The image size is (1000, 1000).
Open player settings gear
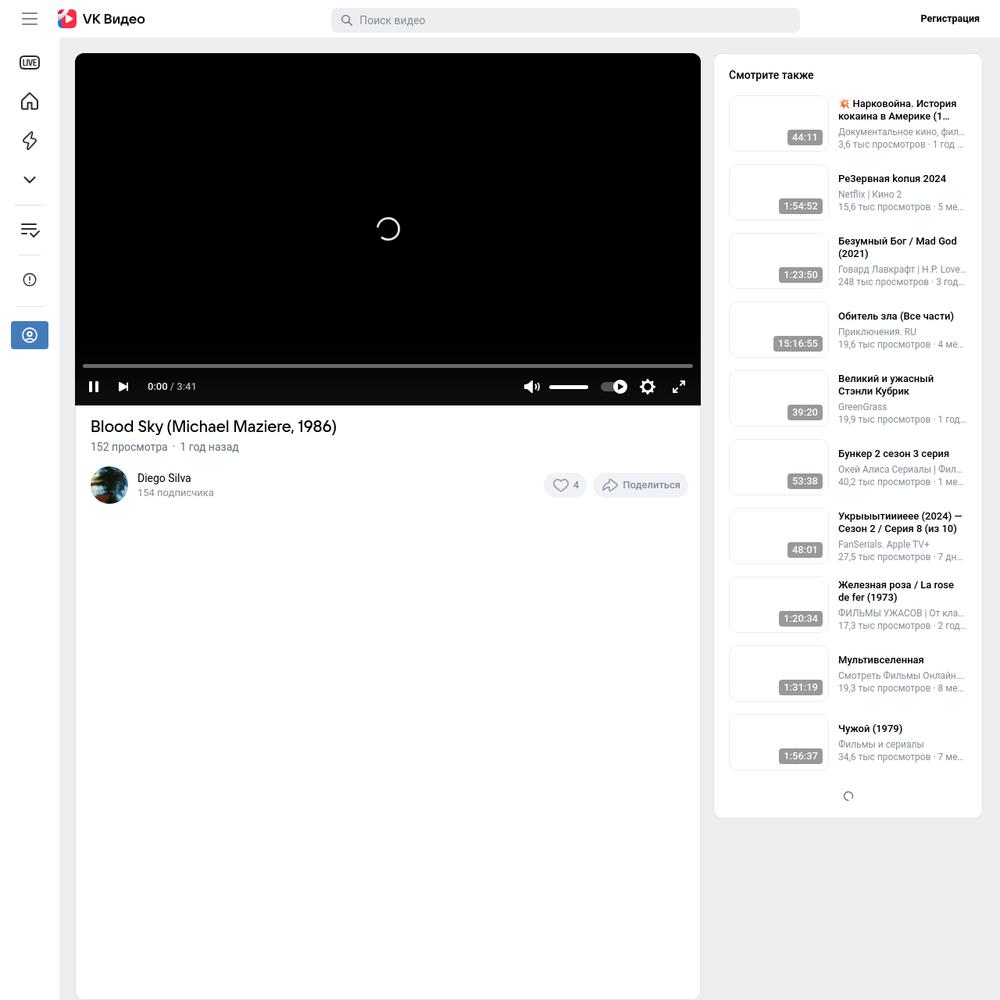coord(647,386)
